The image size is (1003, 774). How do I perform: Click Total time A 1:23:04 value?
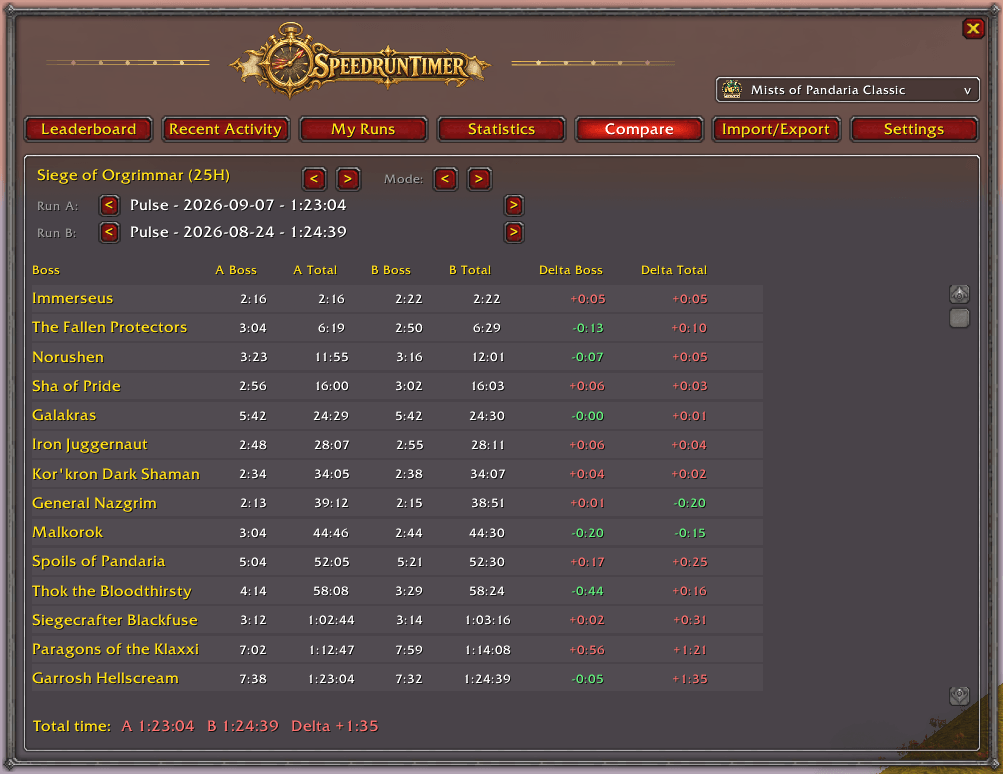pyautogui.click(x=158, y=726)
